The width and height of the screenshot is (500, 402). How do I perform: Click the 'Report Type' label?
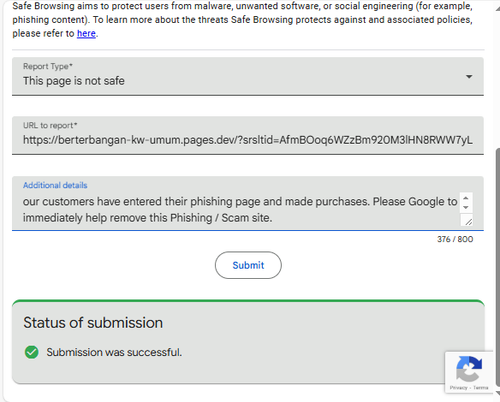pos(48,66)
